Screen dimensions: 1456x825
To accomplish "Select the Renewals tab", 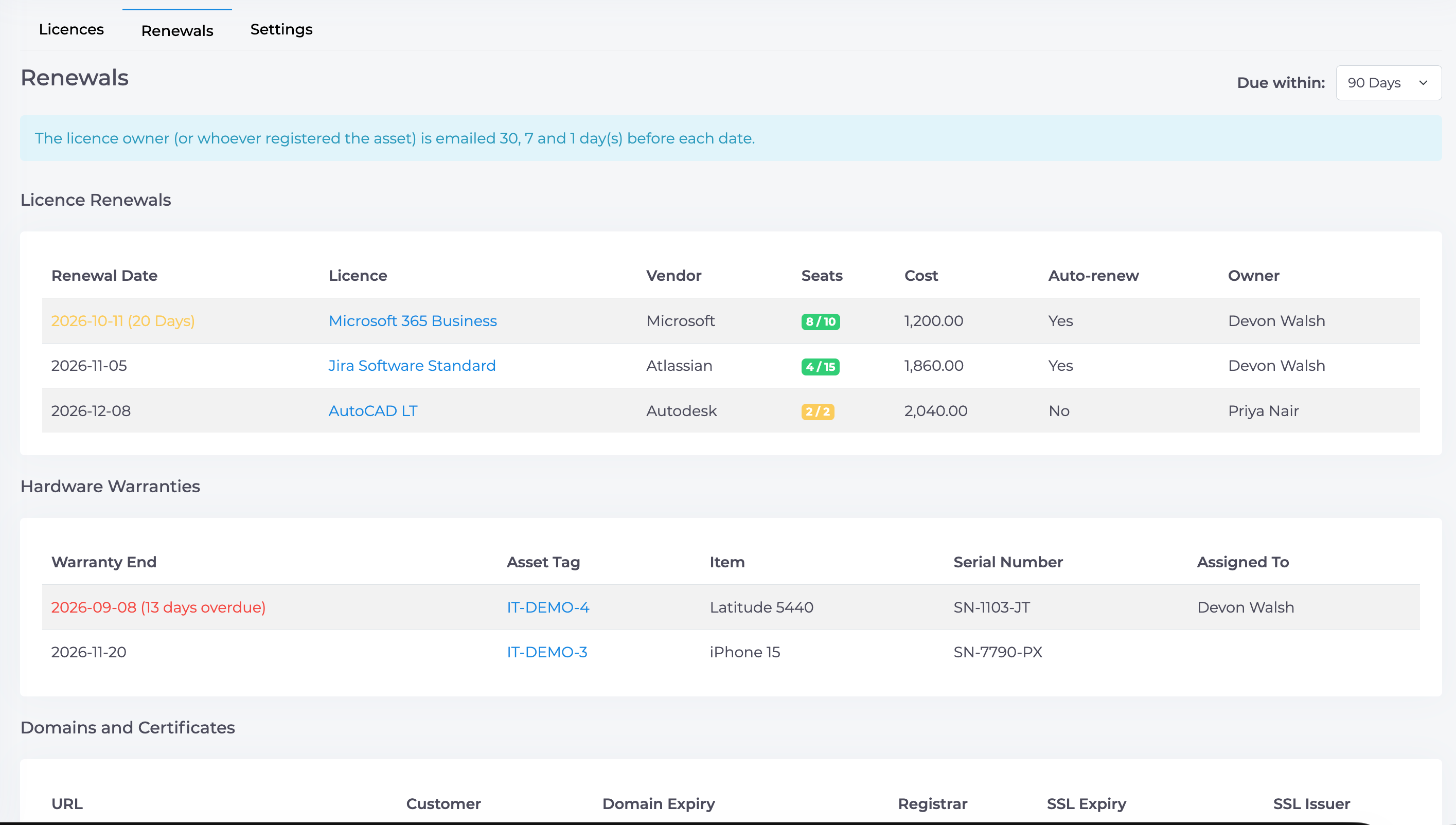I will pos(177,30).
